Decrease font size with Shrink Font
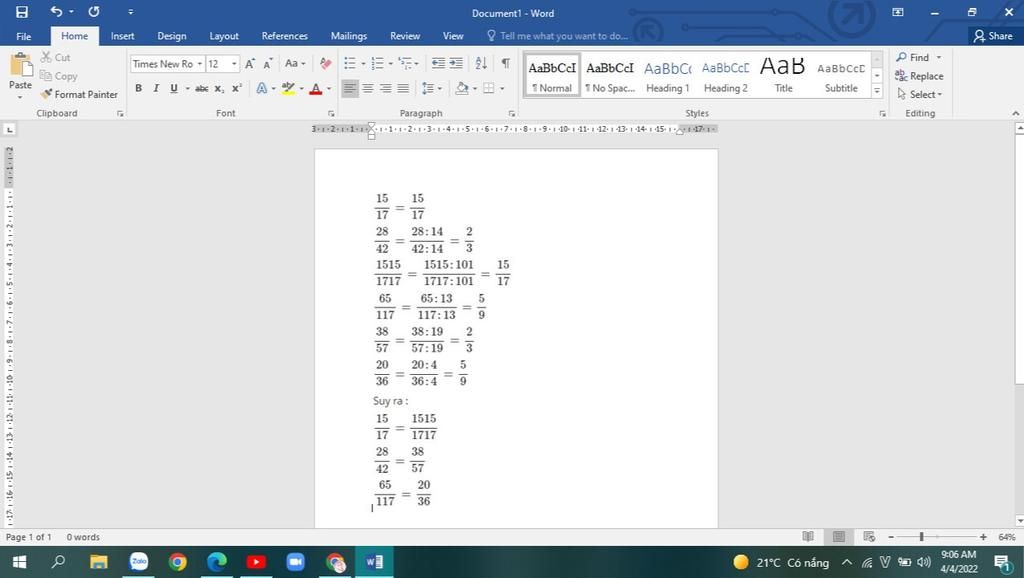This screenshot has width=1024, height=578. pyautogui.click(x=268, y=63)
